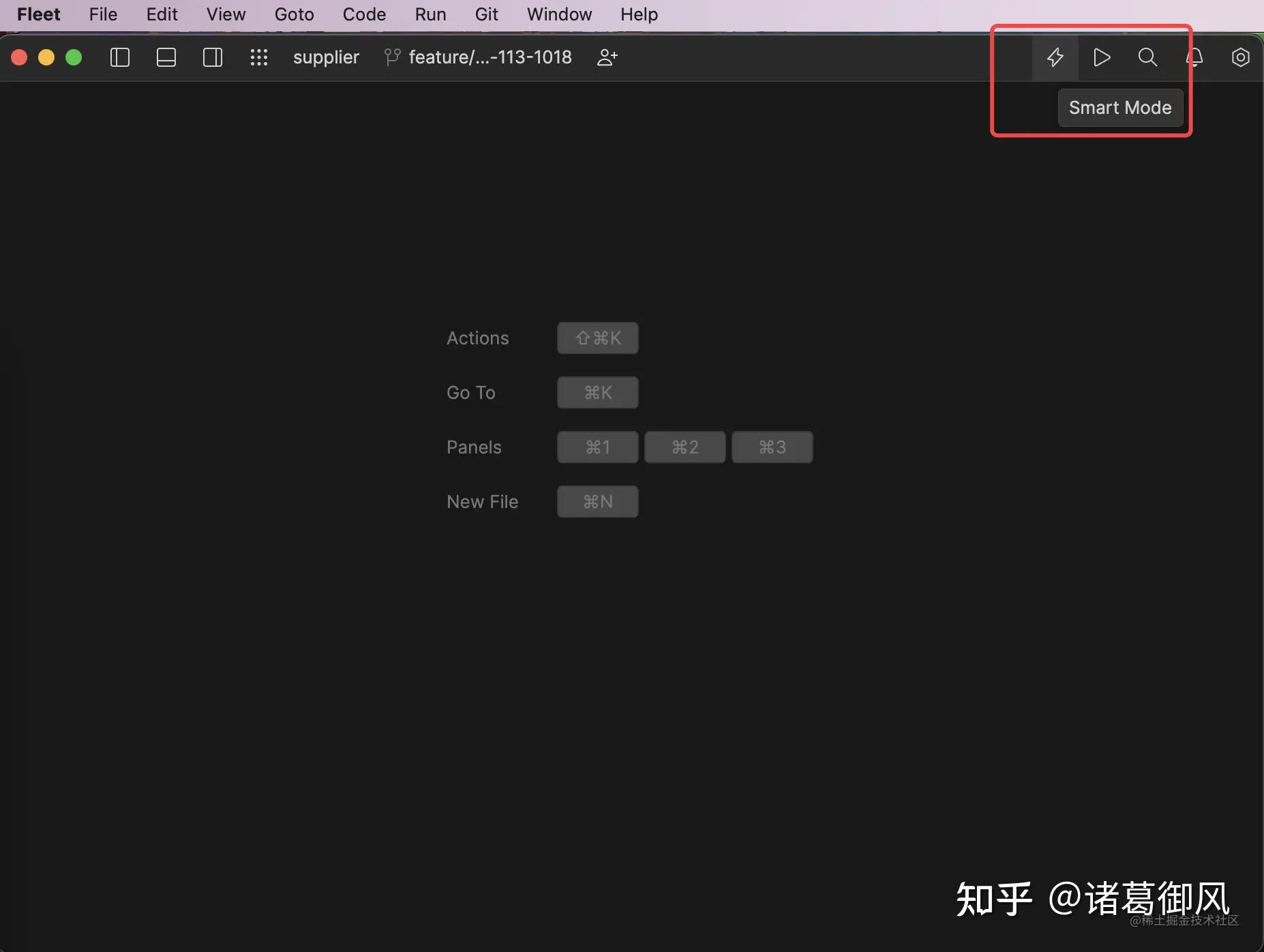The width and height of the screenshot is (1264, 952).
Task: Toggle the right panel visibility
Action: pyautogui.click(x=212, y=57)
